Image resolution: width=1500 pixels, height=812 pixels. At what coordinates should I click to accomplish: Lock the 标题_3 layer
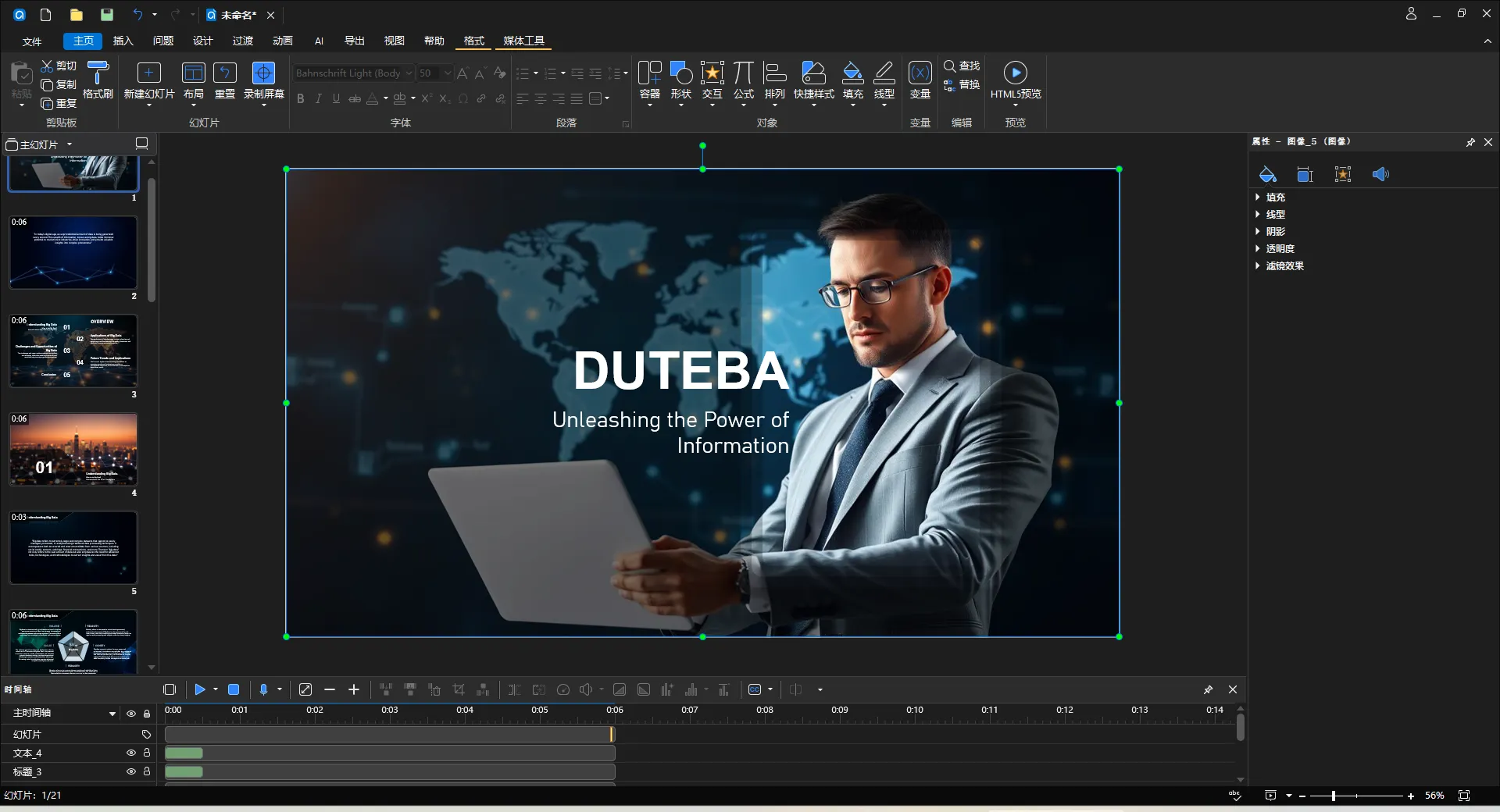coord(146,771)
